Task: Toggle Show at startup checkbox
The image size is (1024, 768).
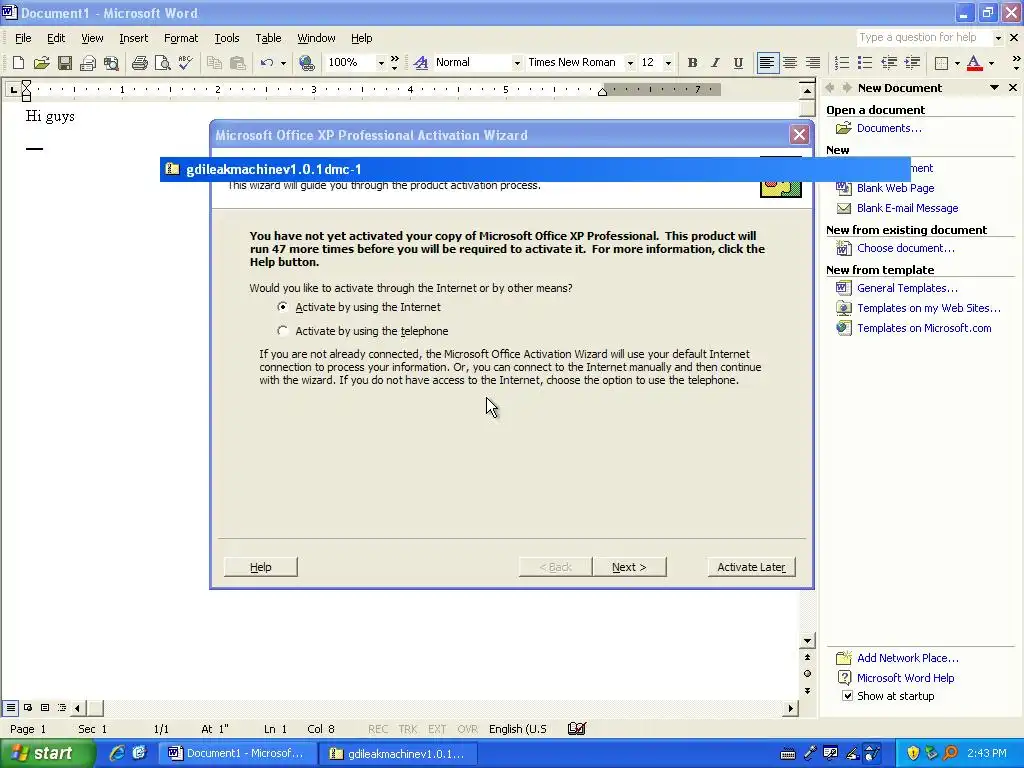Action: (847, 696)
